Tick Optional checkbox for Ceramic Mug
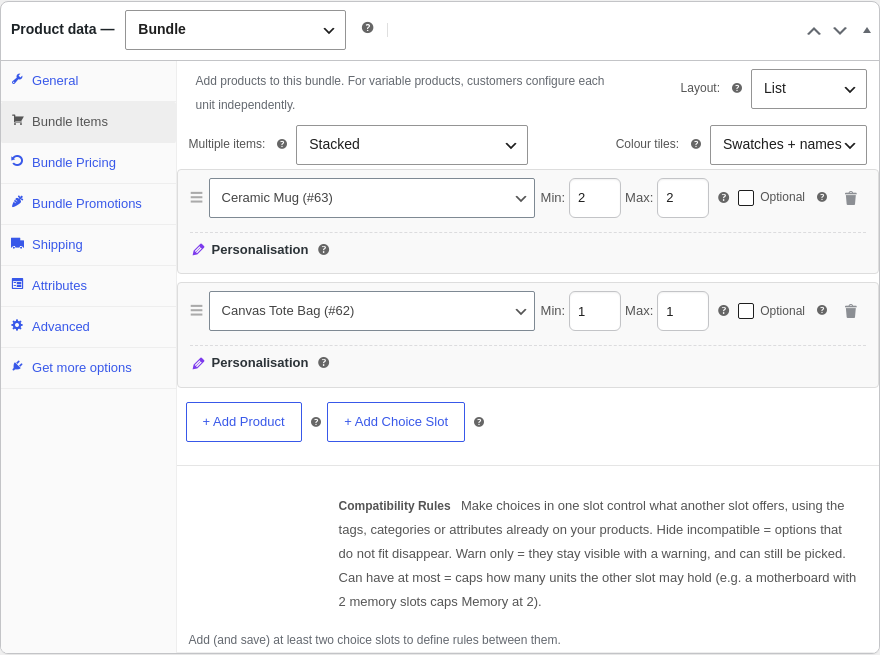Viewport: 880px width, 655px height. pyautogui.click(x=745, y=198)
